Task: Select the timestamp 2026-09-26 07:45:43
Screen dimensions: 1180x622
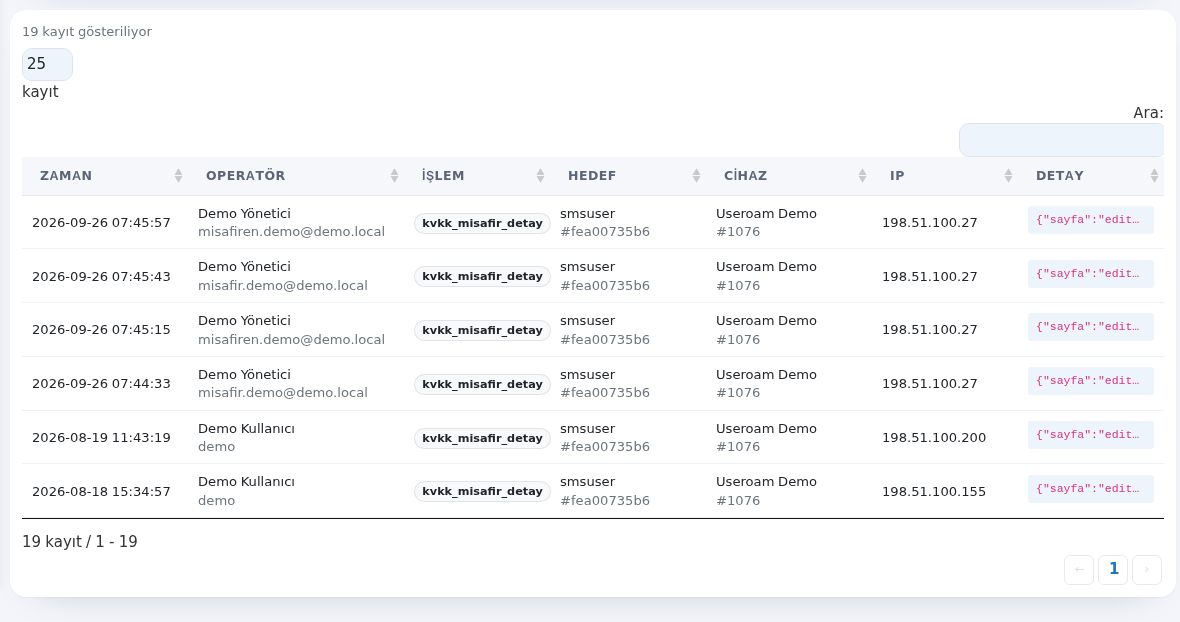Action: 102,277
